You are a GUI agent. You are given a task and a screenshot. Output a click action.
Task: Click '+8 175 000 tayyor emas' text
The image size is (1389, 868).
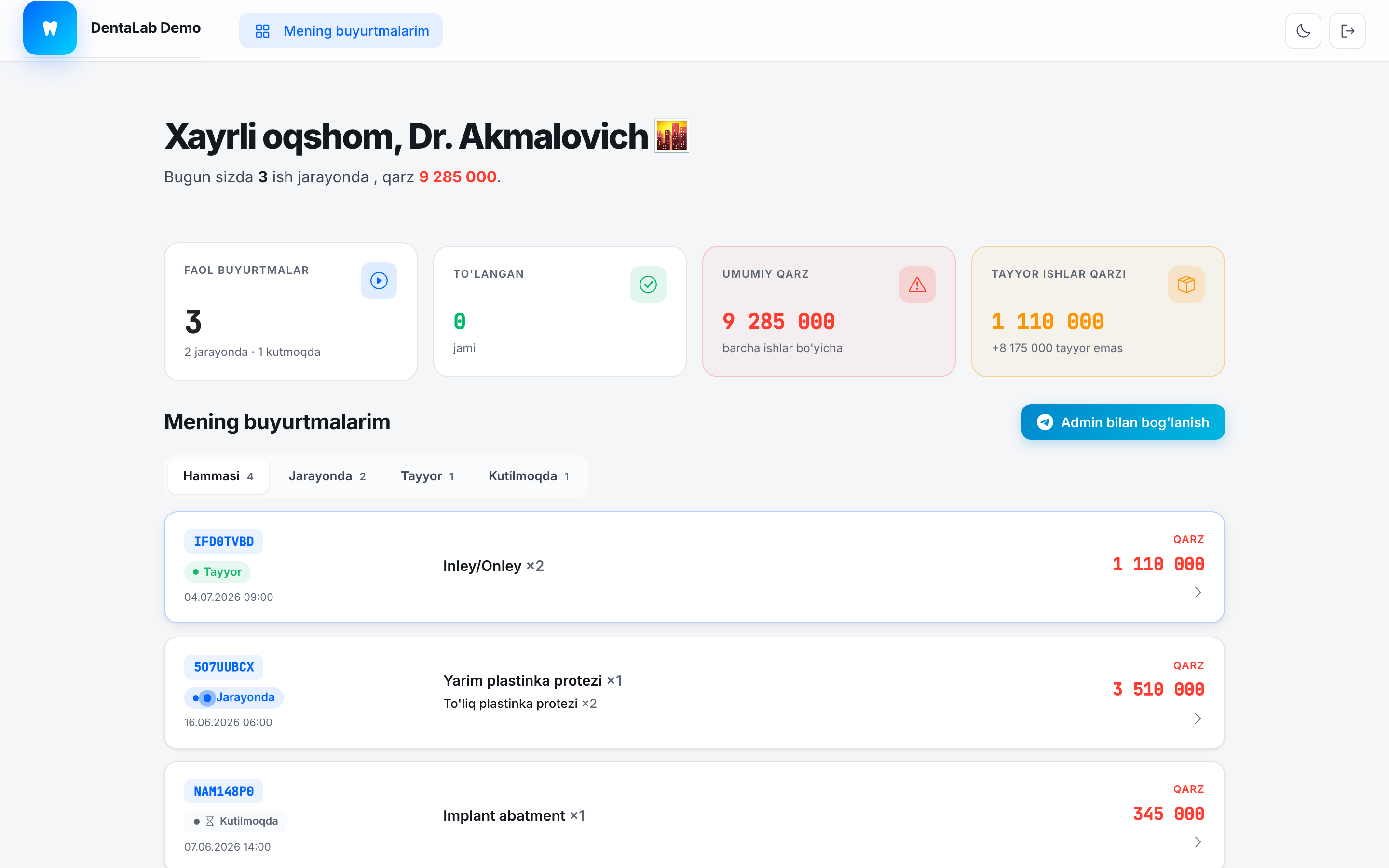pos(1057,348)
